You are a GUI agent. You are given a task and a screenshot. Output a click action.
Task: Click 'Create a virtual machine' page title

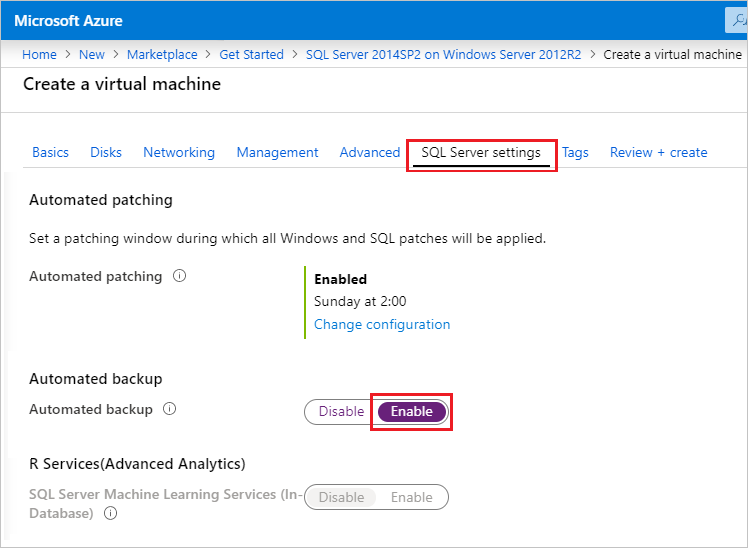pos(122,84)
